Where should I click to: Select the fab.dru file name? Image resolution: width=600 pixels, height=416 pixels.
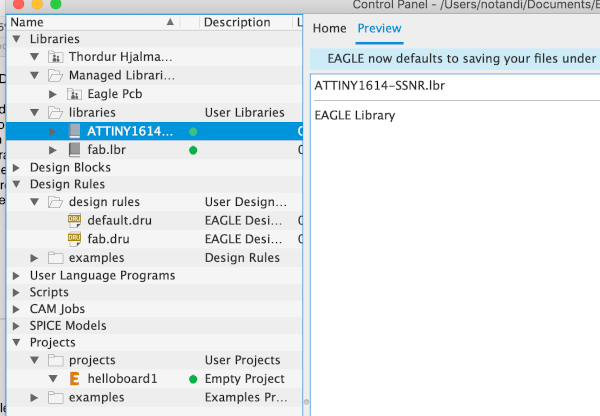click(x=108, y=239)
